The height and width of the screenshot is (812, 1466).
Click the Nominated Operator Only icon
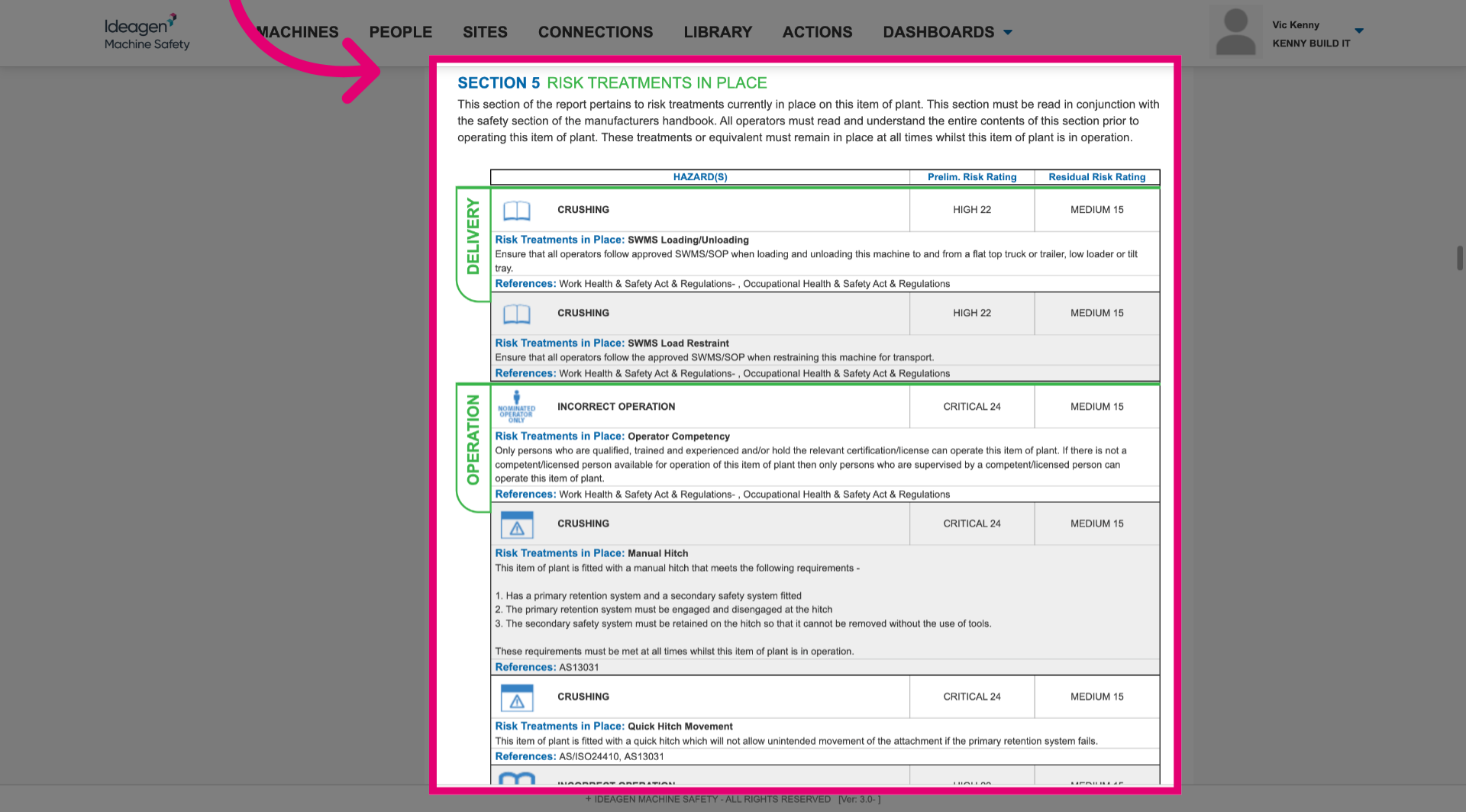(517, 407)
